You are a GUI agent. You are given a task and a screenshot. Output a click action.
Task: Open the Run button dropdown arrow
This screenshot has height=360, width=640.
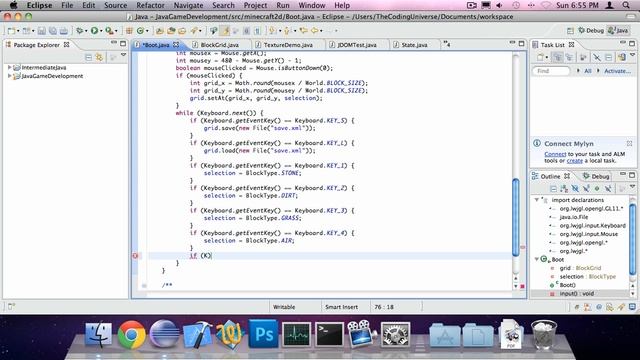pos(101,31)
